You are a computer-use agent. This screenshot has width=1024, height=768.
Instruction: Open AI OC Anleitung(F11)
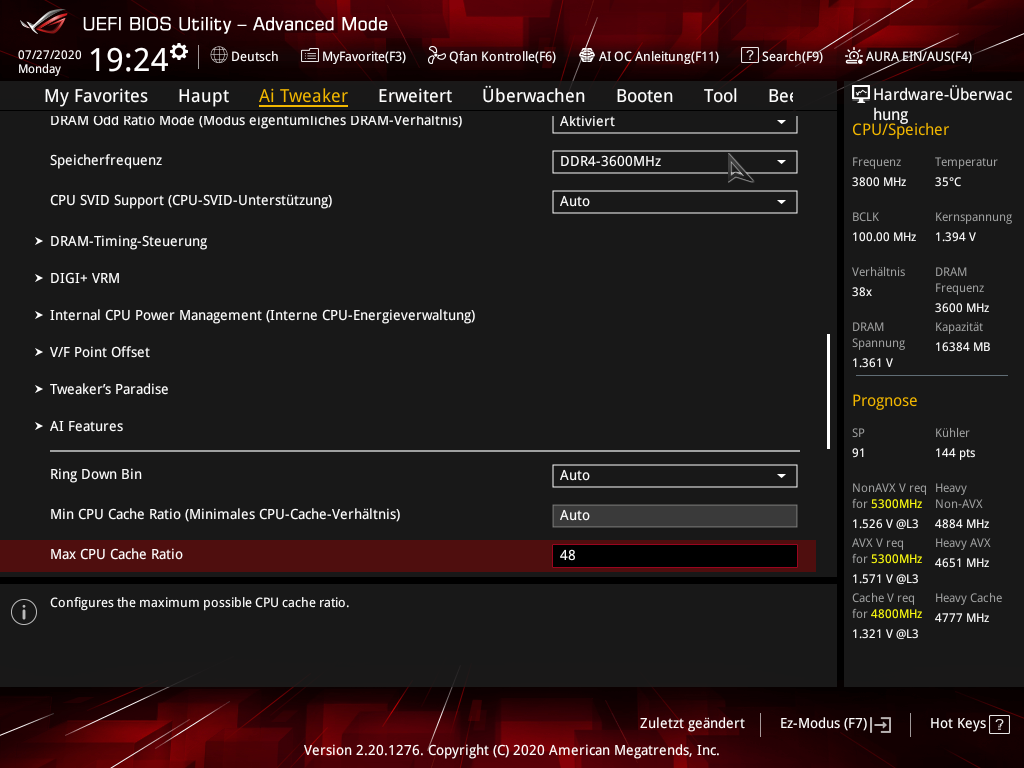pos(649,56)
